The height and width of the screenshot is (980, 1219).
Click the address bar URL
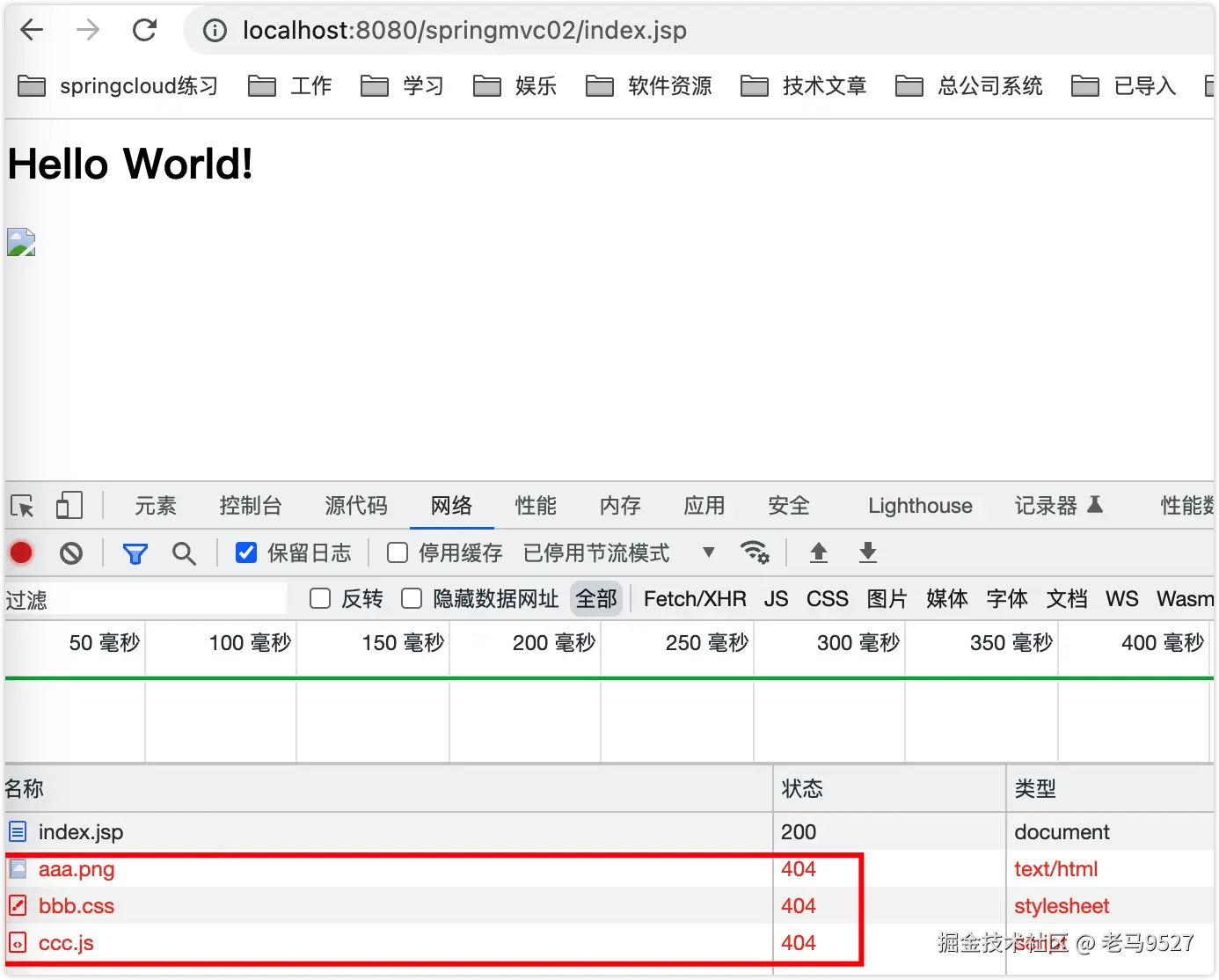[x=464, y=31]
